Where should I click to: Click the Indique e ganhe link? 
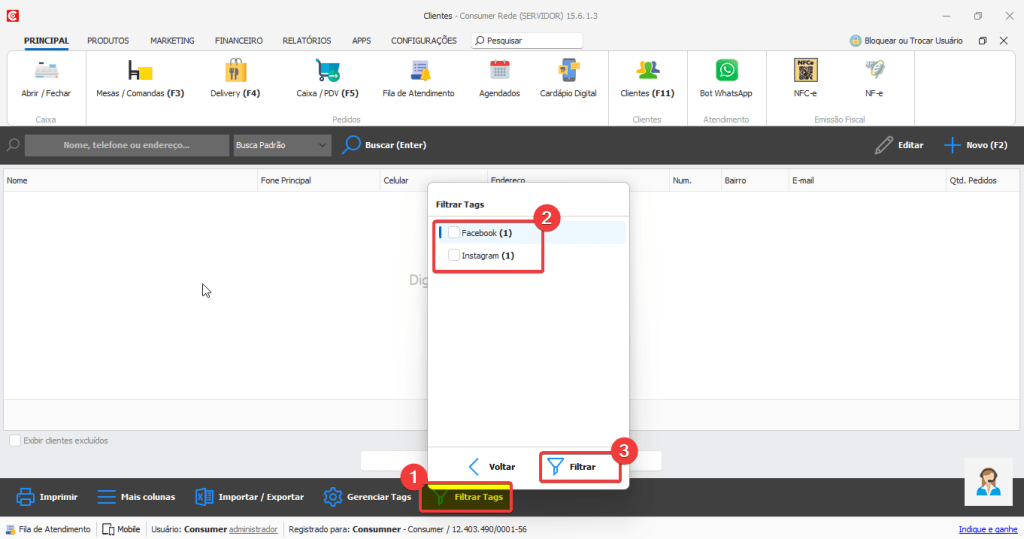986,529
